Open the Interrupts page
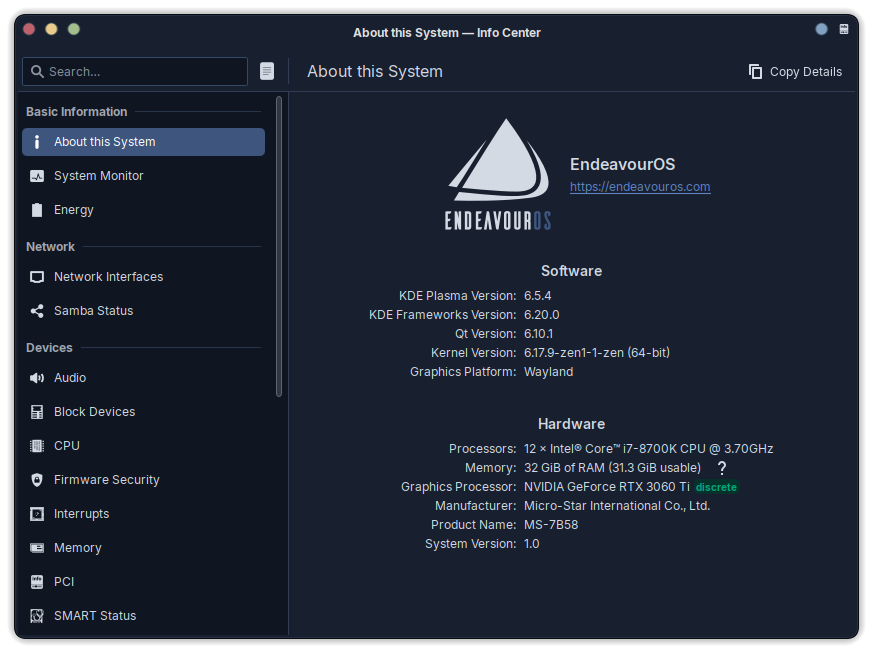This screenshot has height=653, width=873. pyautogui.click(x=81, y=514)
